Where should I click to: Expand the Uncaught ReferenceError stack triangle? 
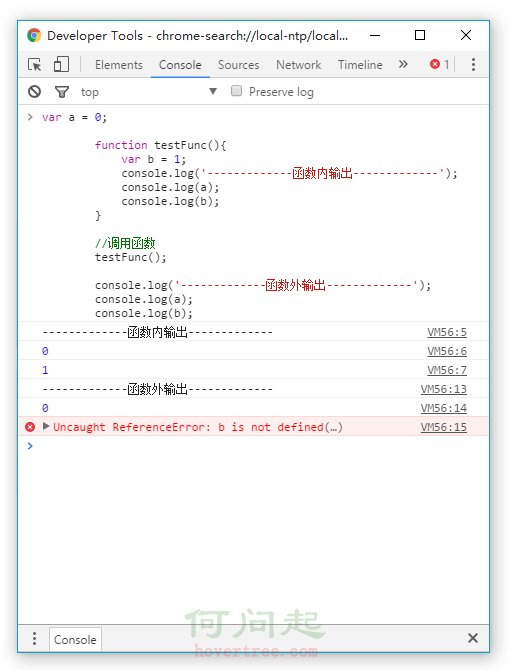click(x=46, y=426)
